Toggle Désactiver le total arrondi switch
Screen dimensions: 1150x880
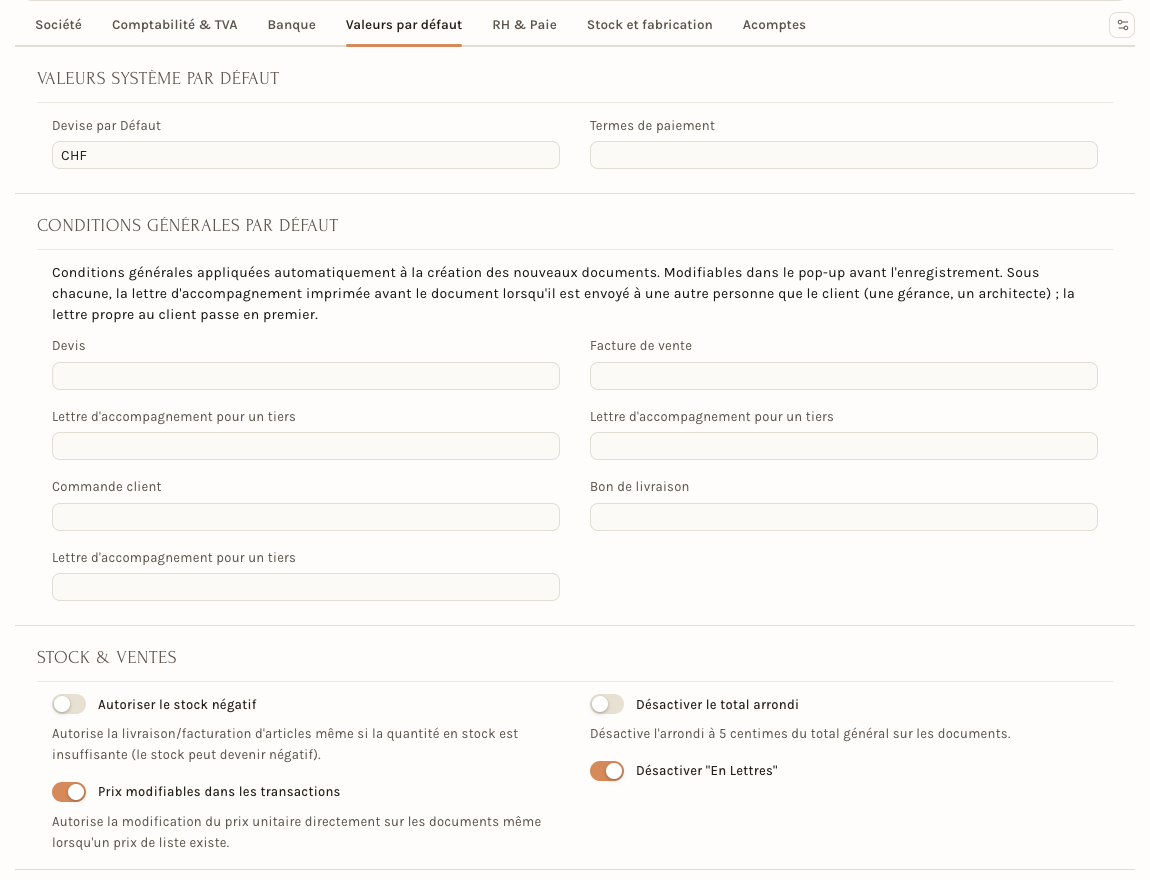point(607,705)
